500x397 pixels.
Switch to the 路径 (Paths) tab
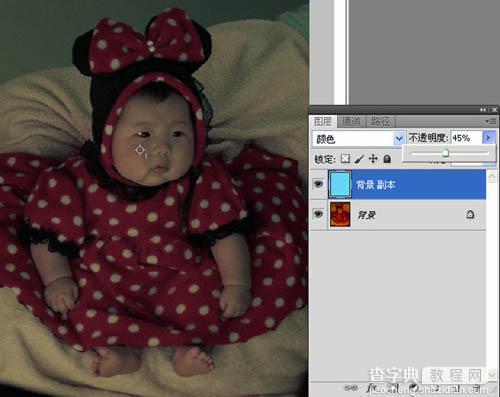[380, 121]
